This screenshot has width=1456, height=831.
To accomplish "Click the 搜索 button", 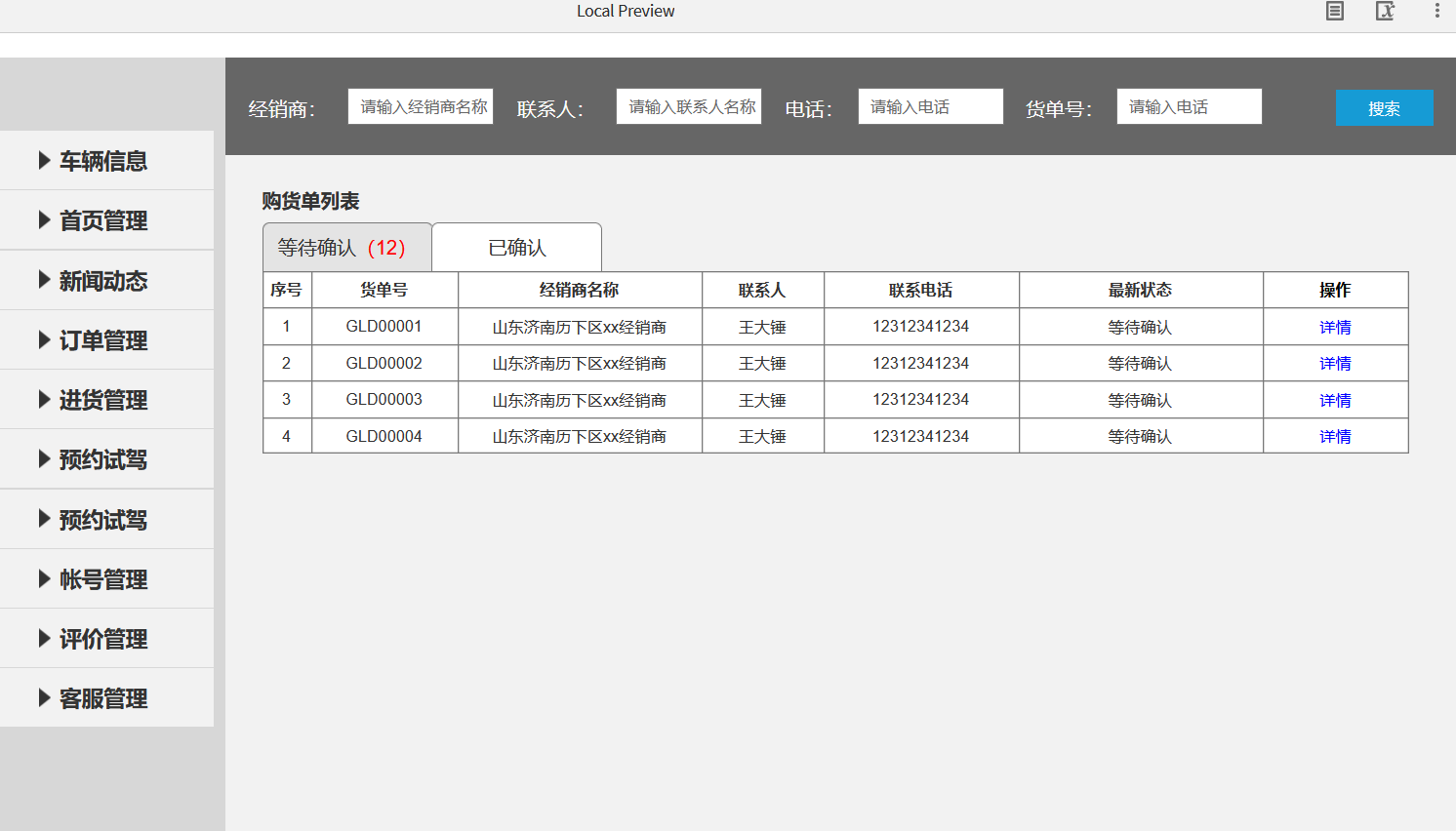I will tap(1384, 108).
